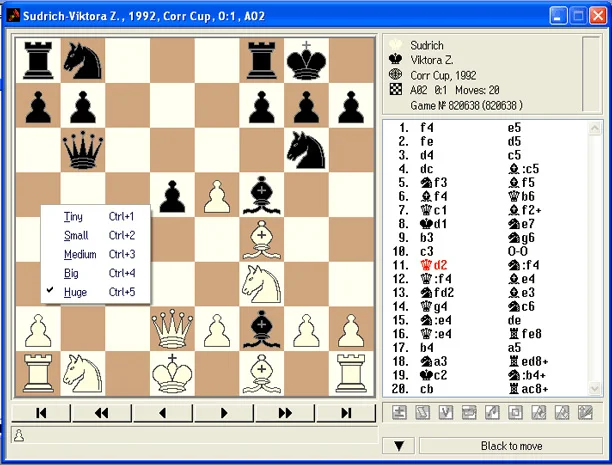Click the player name Viktora Z. in header
The height and width of the screenshot is (465, 612).
tap(432, 60)
